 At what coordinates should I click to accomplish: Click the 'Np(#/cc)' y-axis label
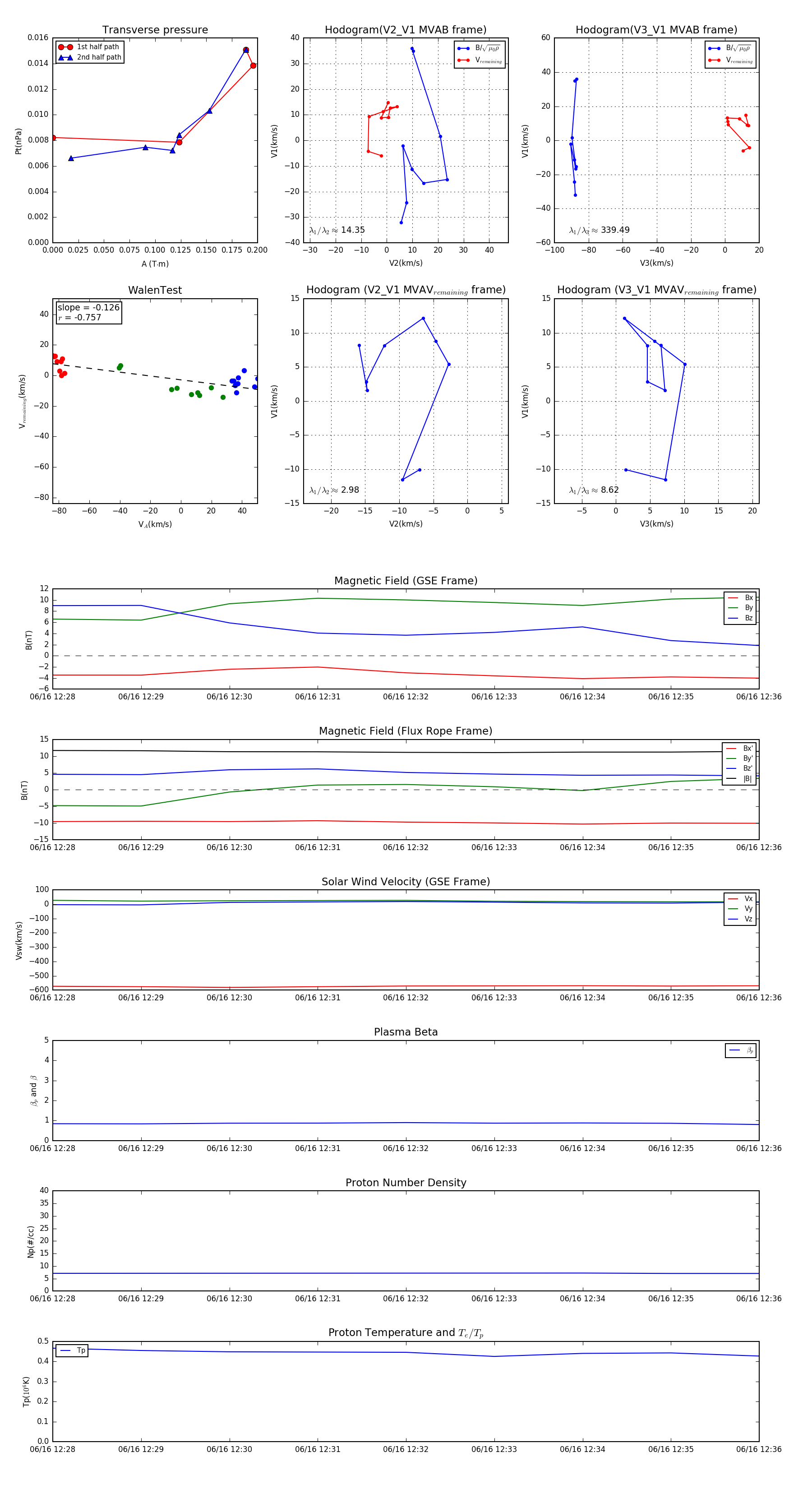pos(31,1242)
